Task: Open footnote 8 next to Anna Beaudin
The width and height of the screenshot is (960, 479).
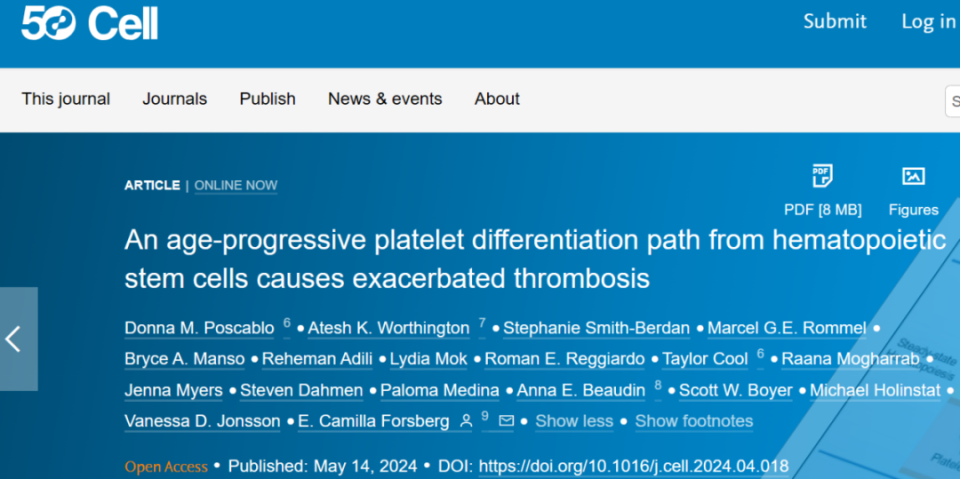Action: pyautogui.click(x=658, y=385)
